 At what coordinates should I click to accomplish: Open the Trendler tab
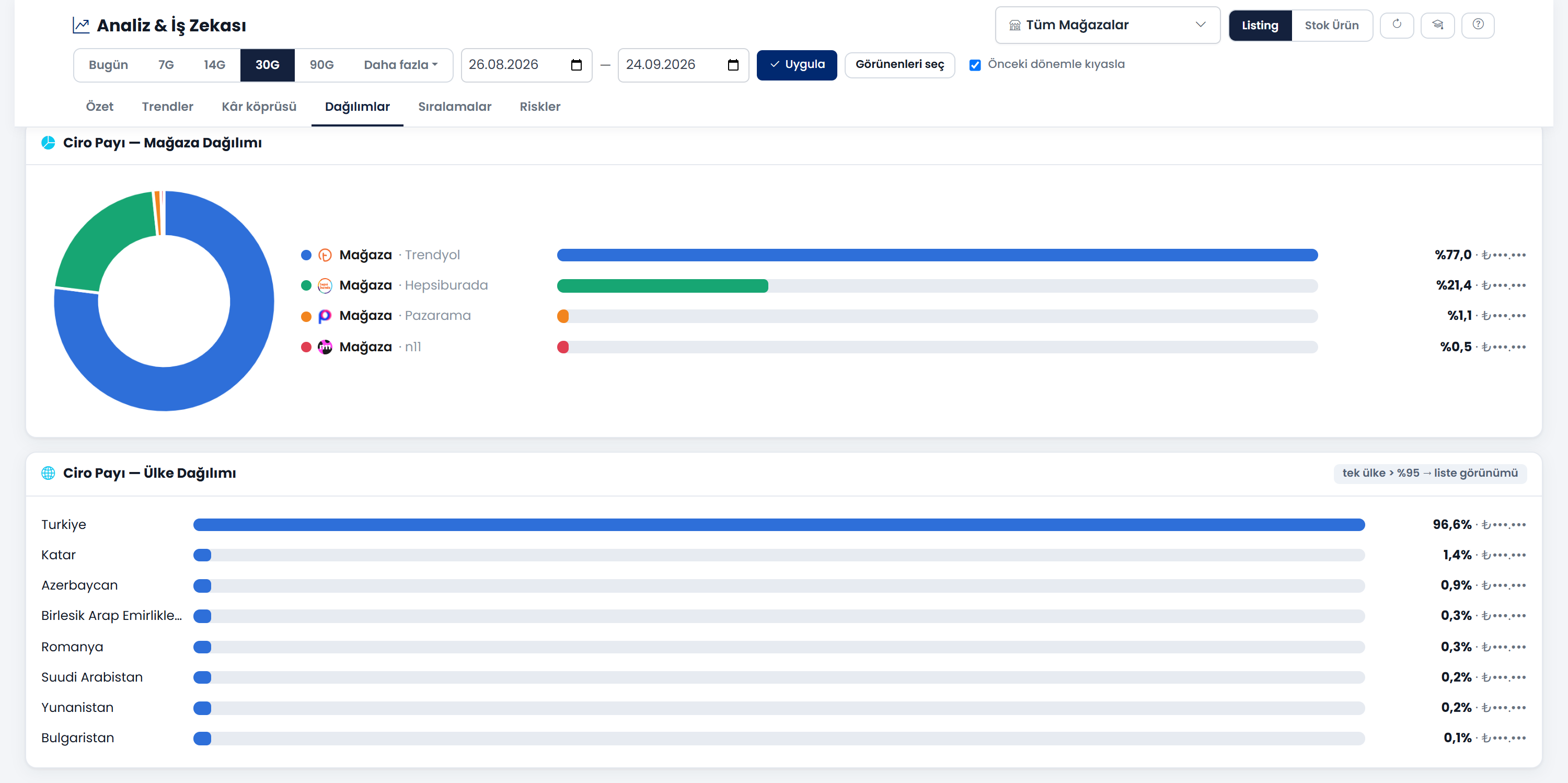coord(167,107)
